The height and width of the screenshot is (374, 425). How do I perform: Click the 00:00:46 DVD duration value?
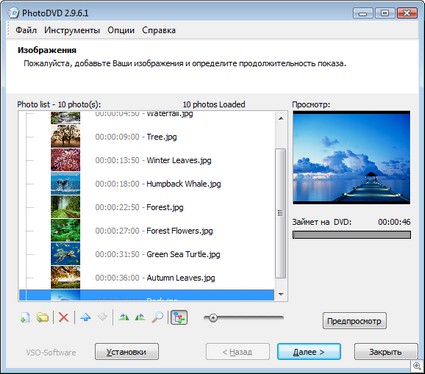394,222
